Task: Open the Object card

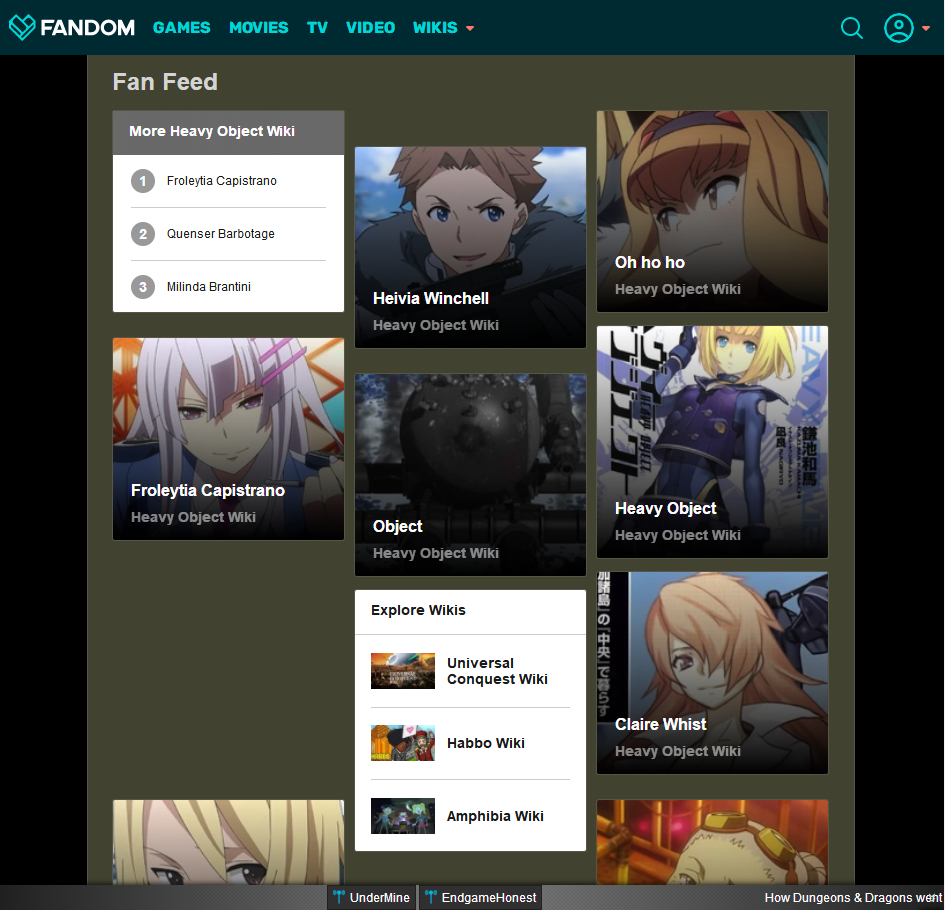Action: [x=470, y=475]
